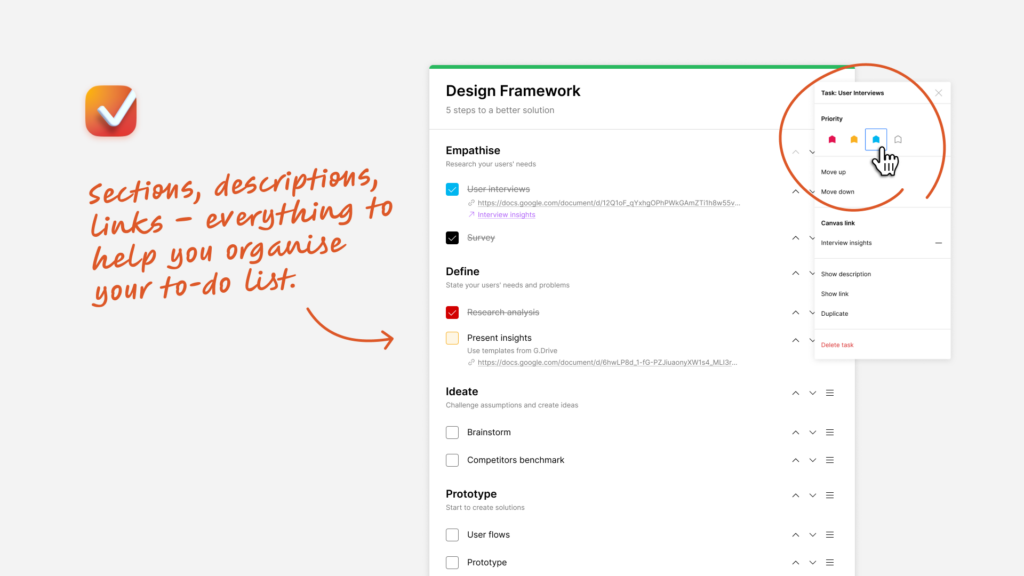Move Prototype task up
Image resolution: width=1024 pixels, height=576 pixels.
coord(795,562)
